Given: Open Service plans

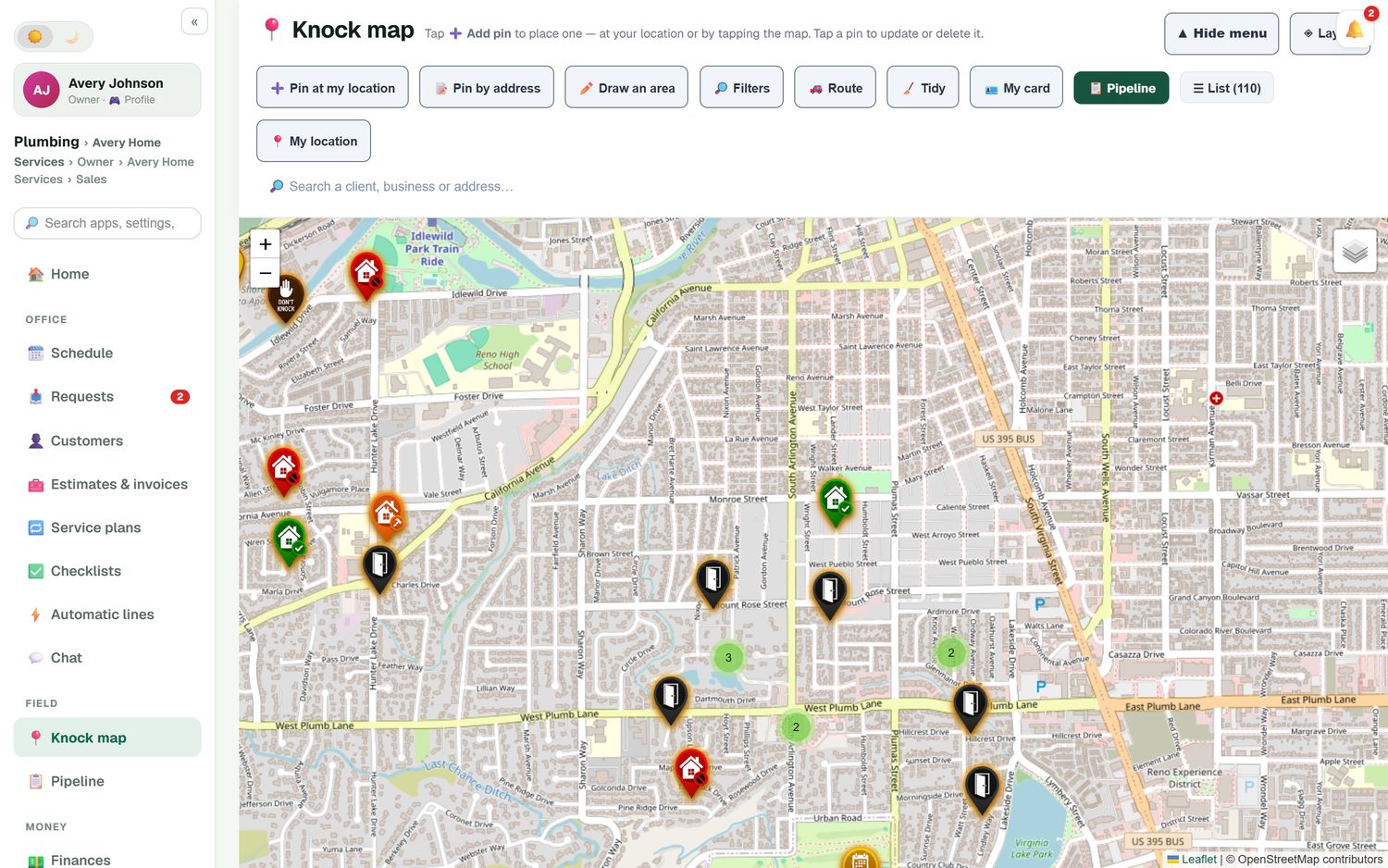Looking at the screenshot, I should 107,527.
